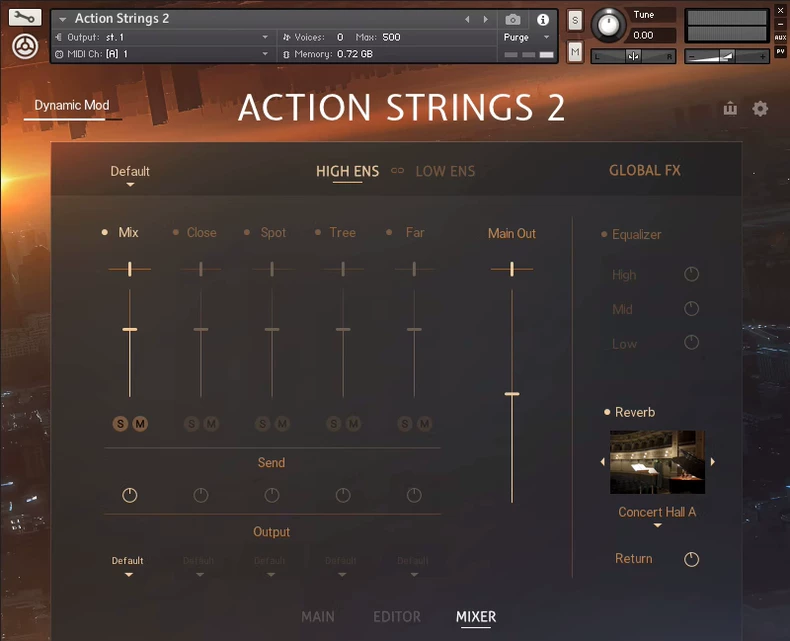Mute the instrument with the header M button
The image size is (790, 641).
point(575,52)
